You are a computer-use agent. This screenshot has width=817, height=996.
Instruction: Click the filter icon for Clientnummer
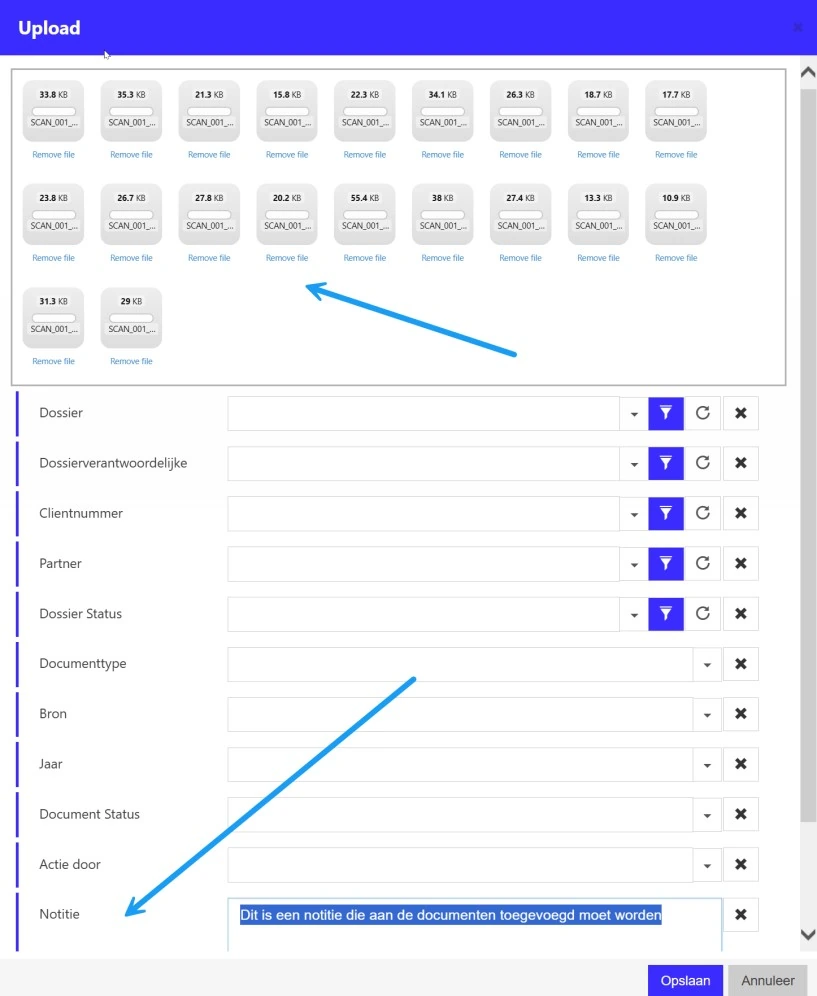coord(666,513)
